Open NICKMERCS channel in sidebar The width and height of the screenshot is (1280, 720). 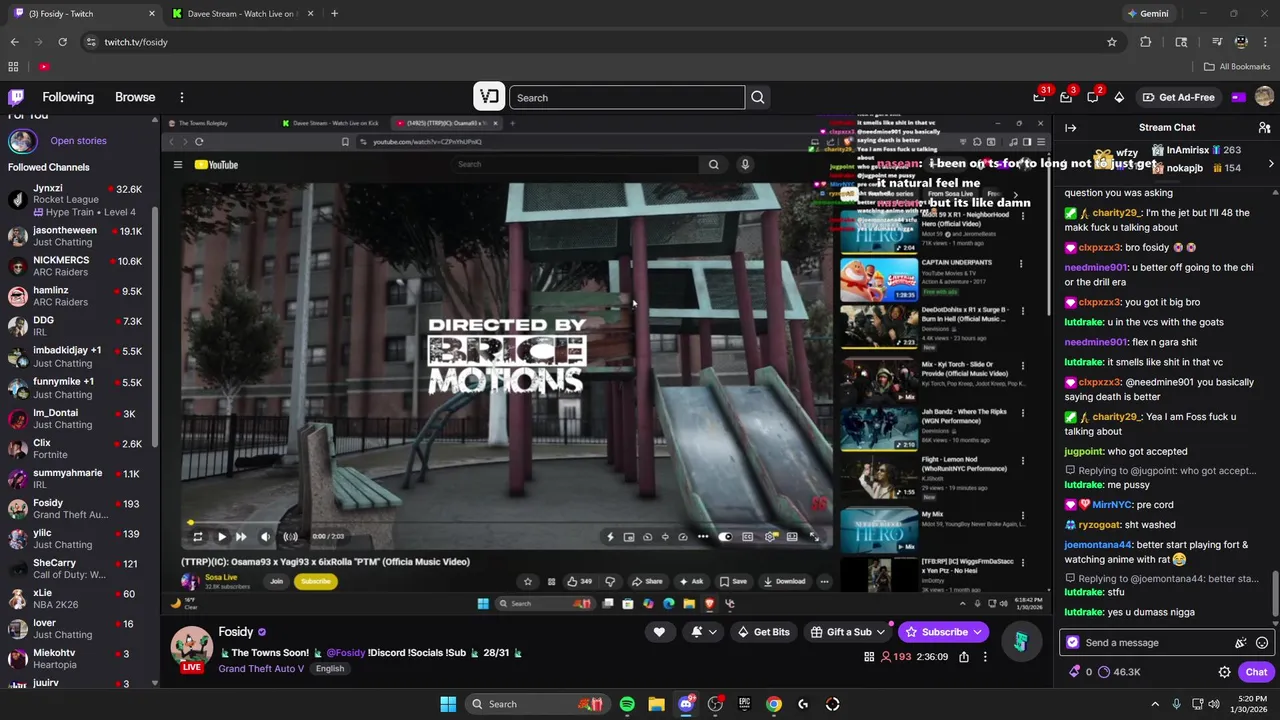point(76,266)
